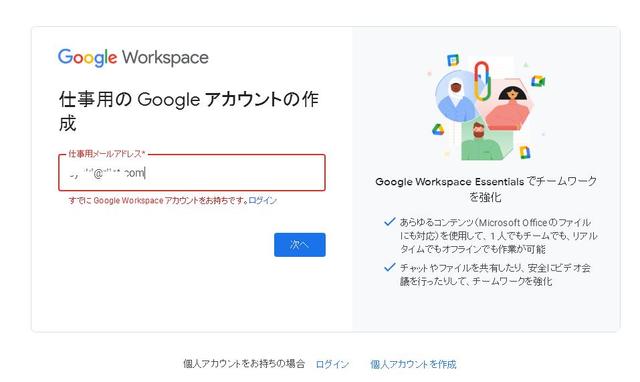This screenshot has width=640, height=382.
Task: Click the Google Meet icon in illustration
Action: click(x=538, y=81)
